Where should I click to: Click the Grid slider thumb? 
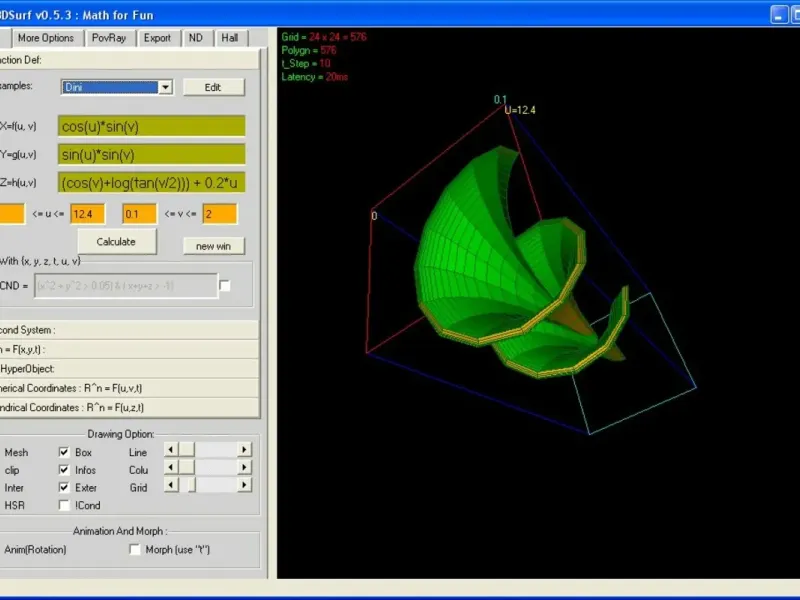click(x=191, y=486)
